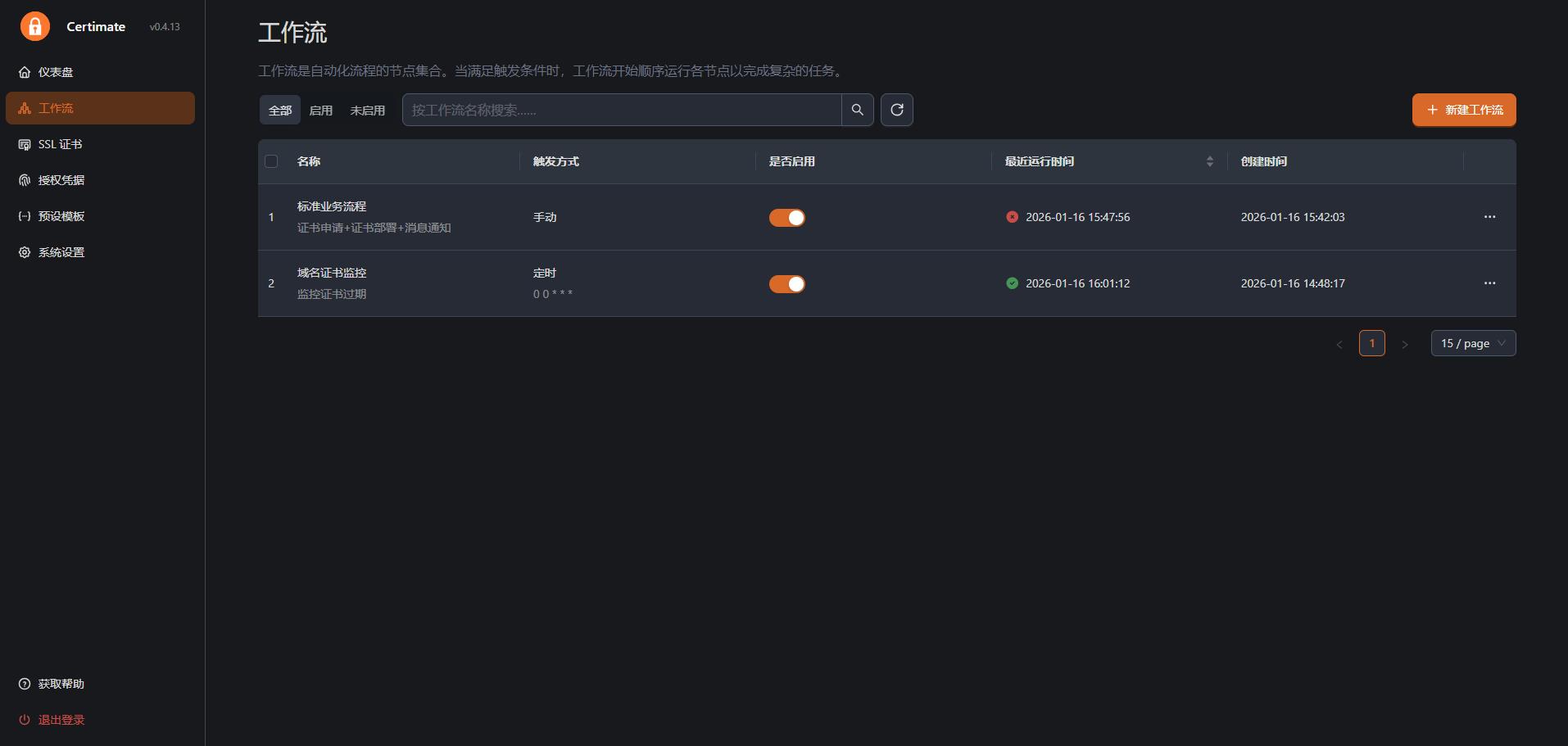Screen dimensions: 1568x746
Task: Select the 未启用 filter tab
Action: tap(368, 110)
